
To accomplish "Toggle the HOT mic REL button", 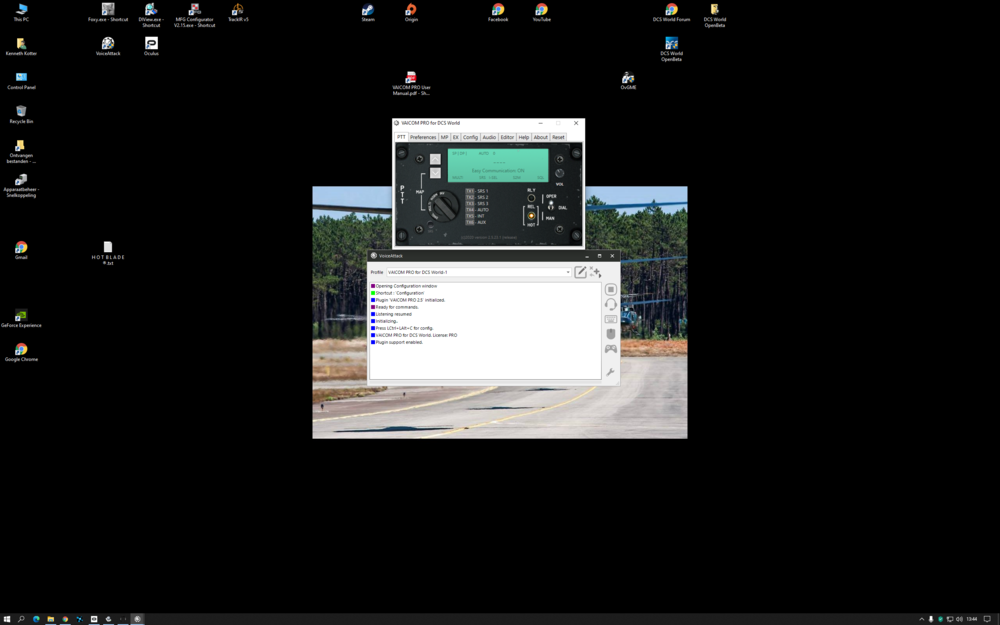I will point(531,216).
